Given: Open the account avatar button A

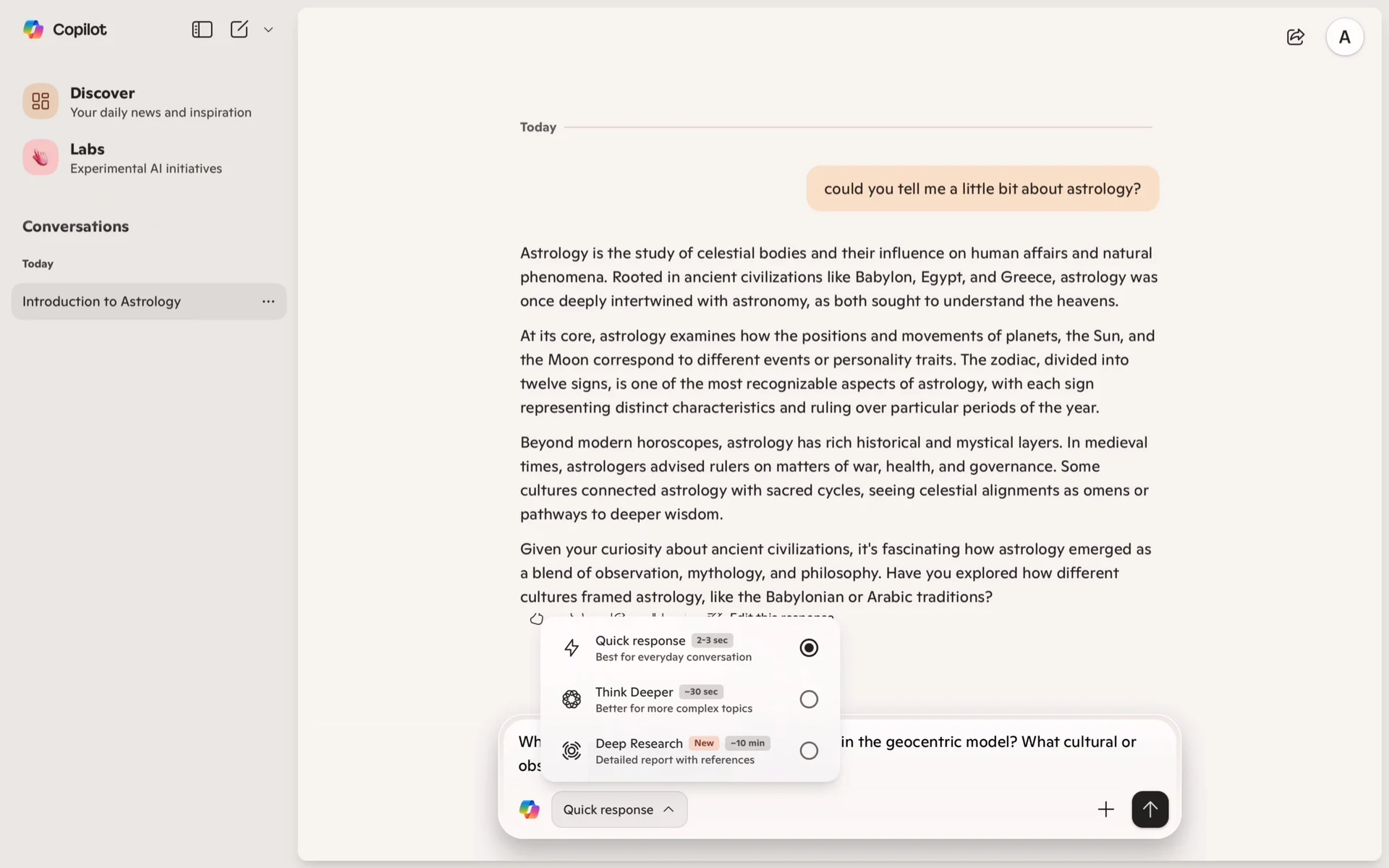Looking at the screenshot, I should [x=1344, y=37].
